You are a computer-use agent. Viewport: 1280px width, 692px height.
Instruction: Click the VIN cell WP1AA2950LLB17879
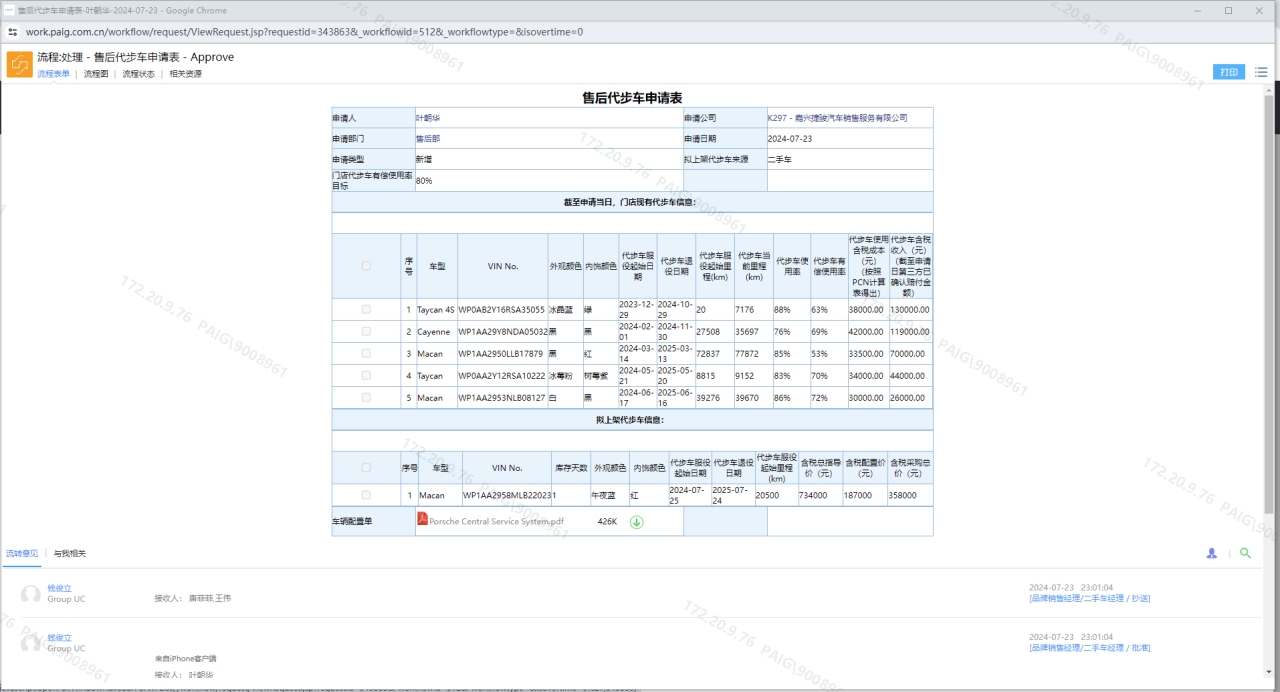pyautogui.click(x=501, y=354)
